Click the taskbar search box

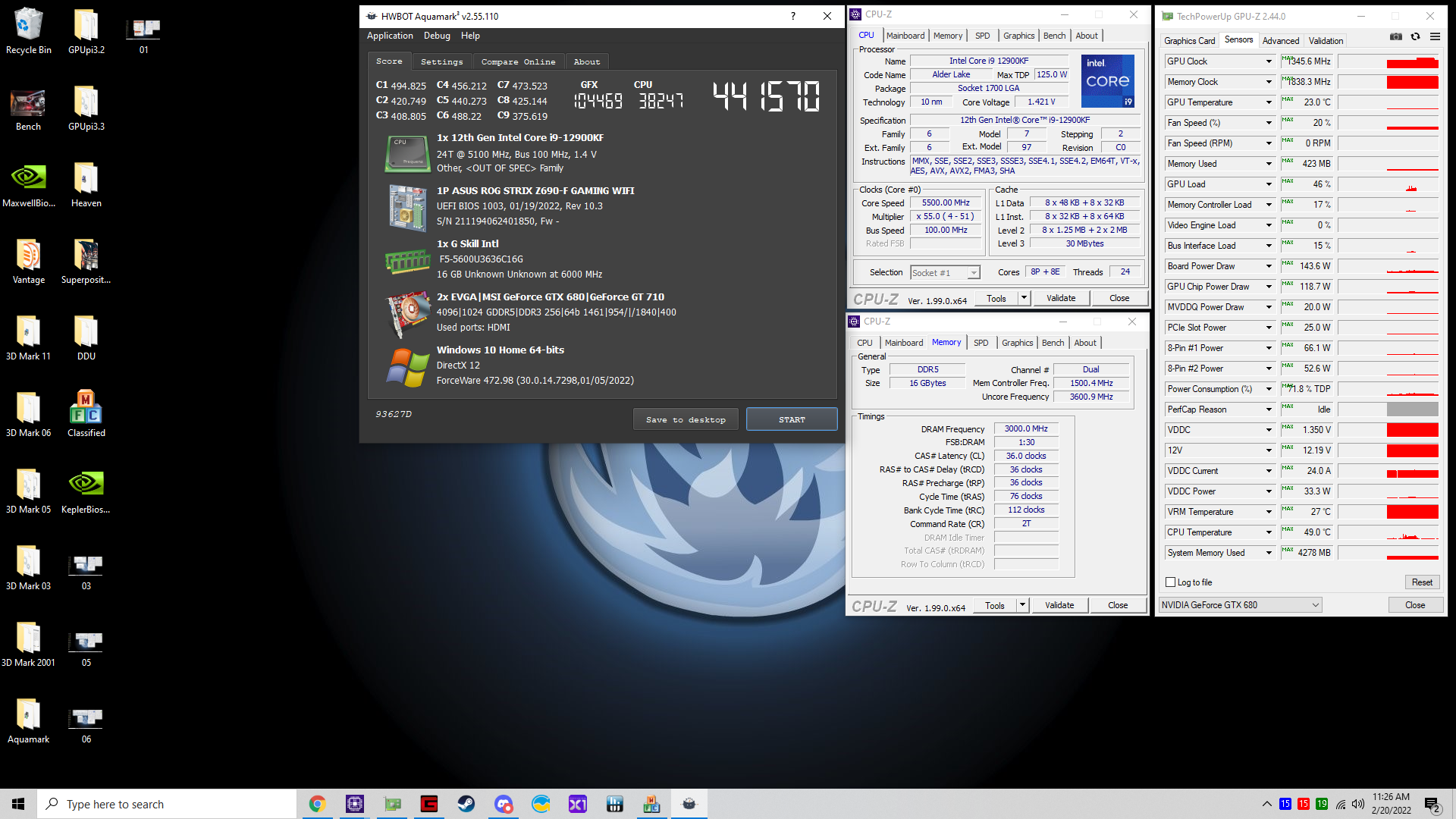167,804
